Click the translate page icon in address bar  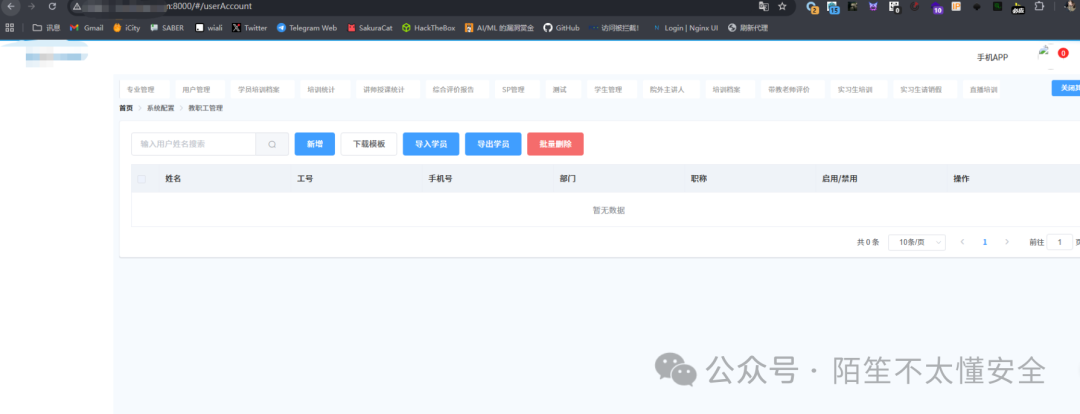(763, 6)
